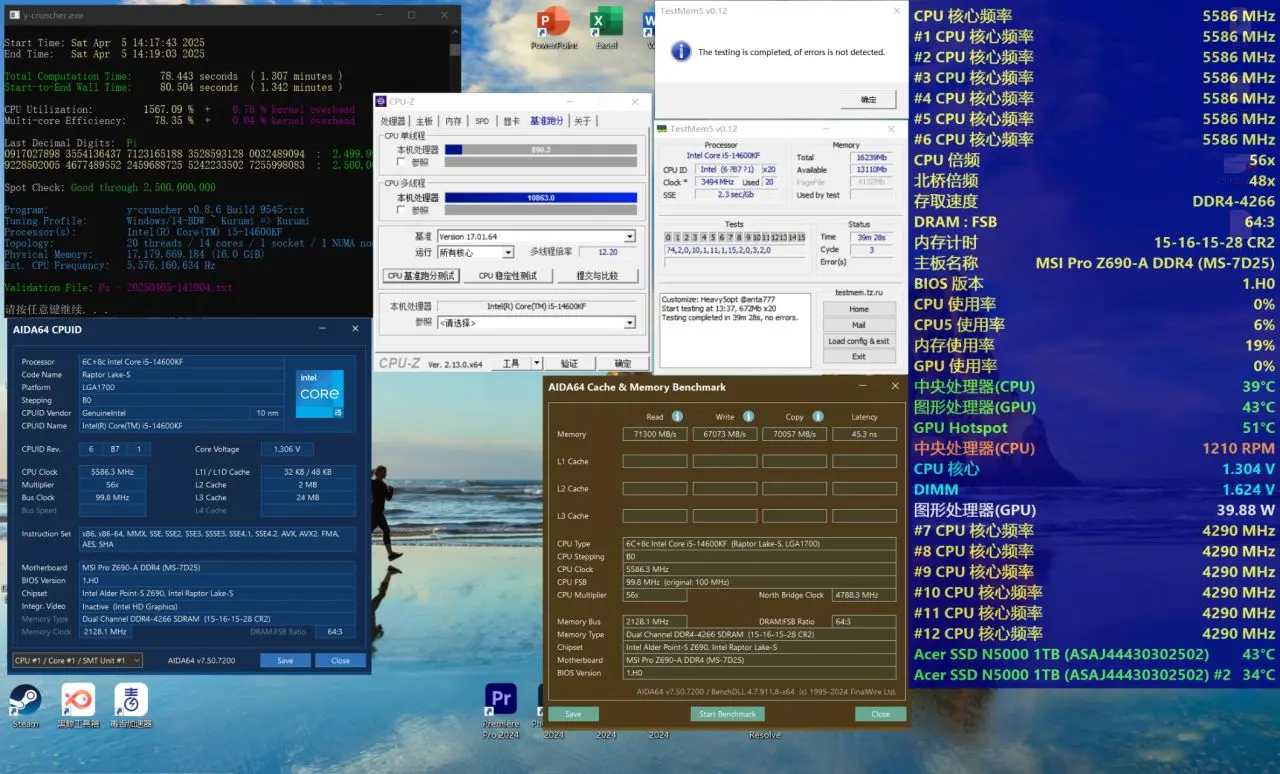
Task: Toggle multi-thread 参照 checkbox in CPU-Z
Action: [401, 210]
